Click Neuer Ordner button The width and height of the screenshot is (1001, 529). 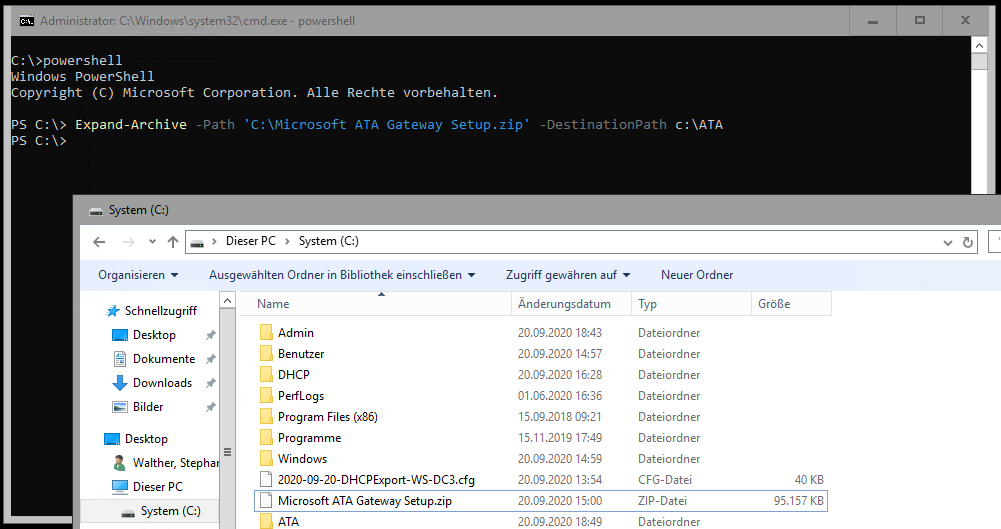coord(697,275)
